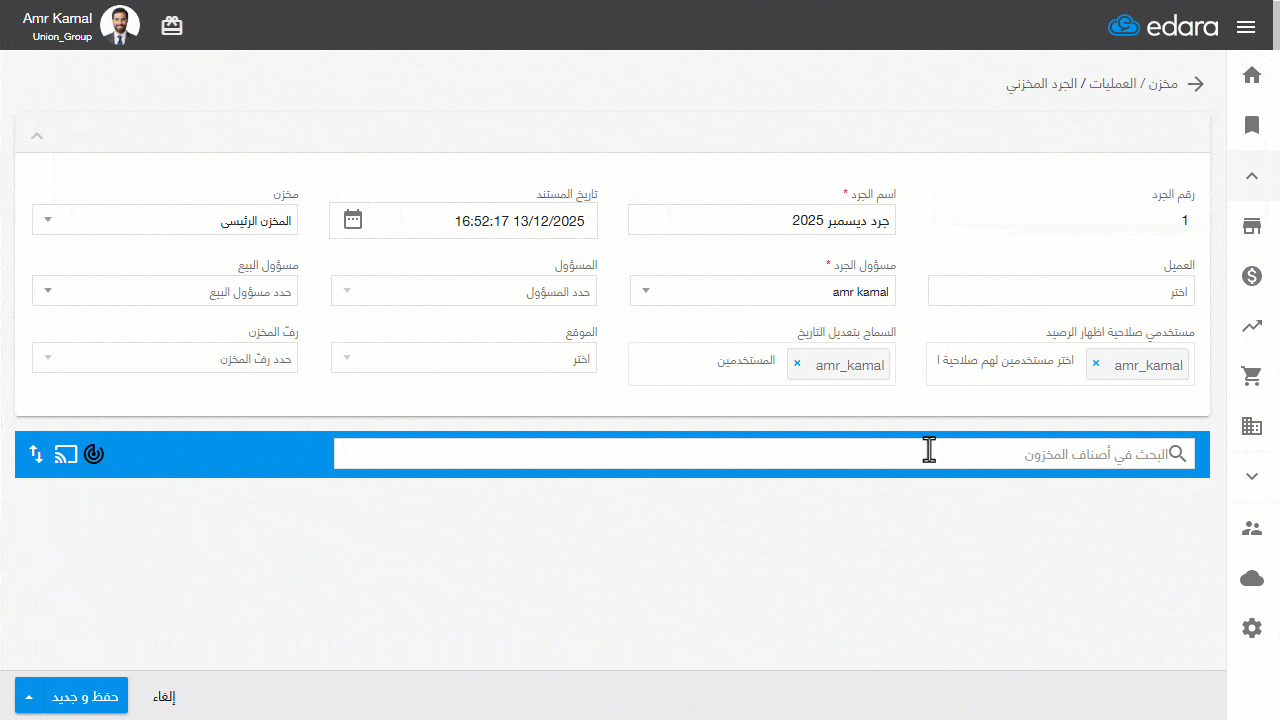Open the calendar date picker icon
The width and height of the screenshot is (1280, 720).
point(353,220)
